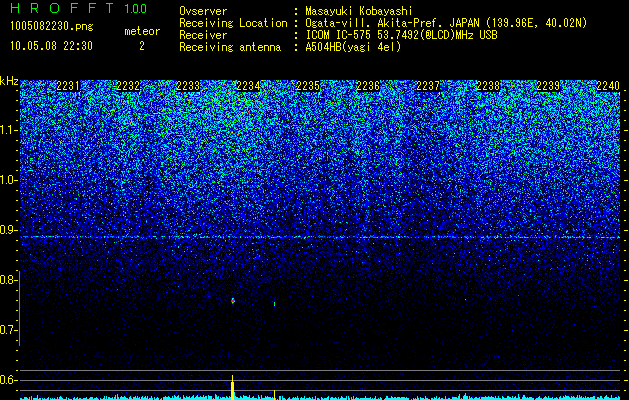Image resolution: width=629 pixels, height=400 pixels.
Task: Click the ICOM IC-575 receiver text
Action: tap(401, 35)
